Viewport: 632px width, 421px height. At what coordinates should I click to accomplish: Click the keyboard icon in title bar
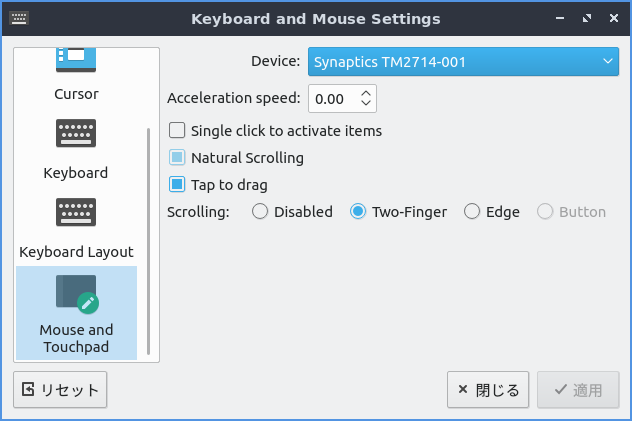click(18, 18)
